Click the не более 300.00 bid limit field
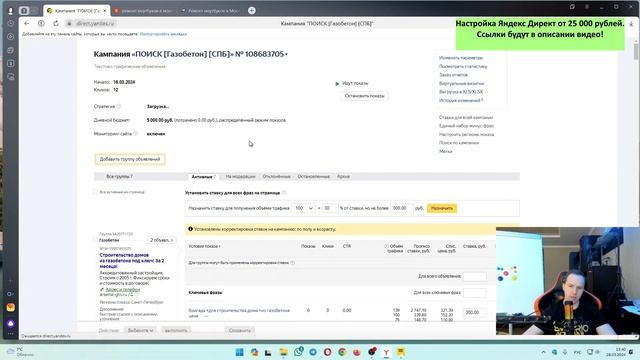Viewport: 640px width, 360px height. pyautogui.click(x=402, y=208)
